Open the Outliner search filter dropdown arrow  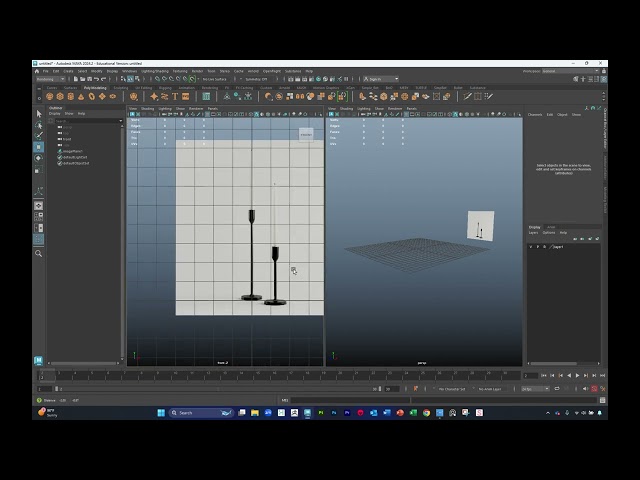pos(120,121)
